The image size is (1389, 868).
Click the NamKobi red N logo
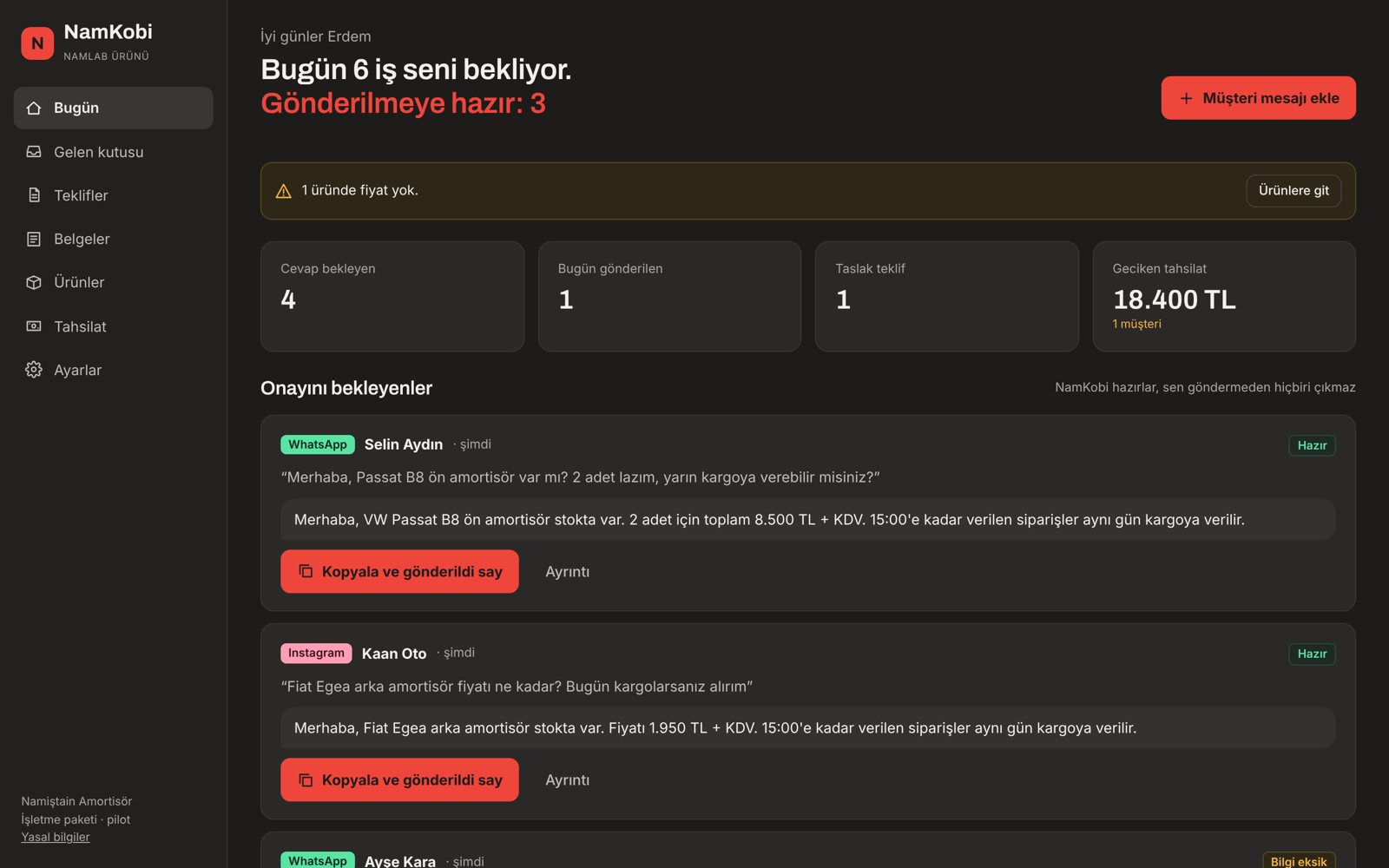click(37, 43)
